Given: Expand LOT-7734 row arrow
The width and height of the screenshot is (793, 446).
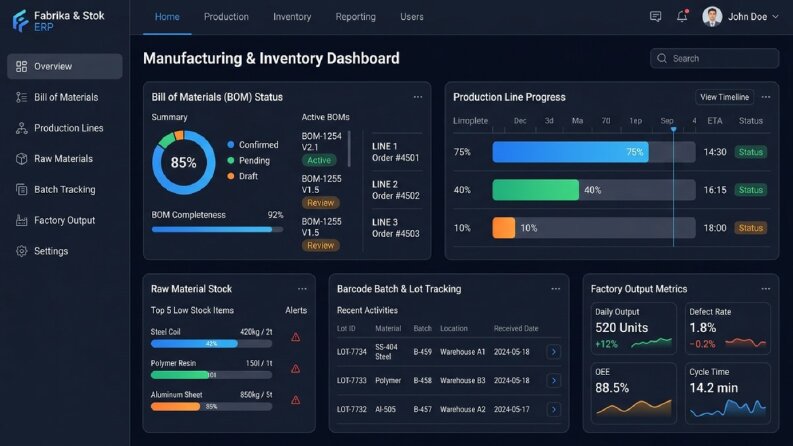Looking at the screenshot, I should tap(554, 352).
